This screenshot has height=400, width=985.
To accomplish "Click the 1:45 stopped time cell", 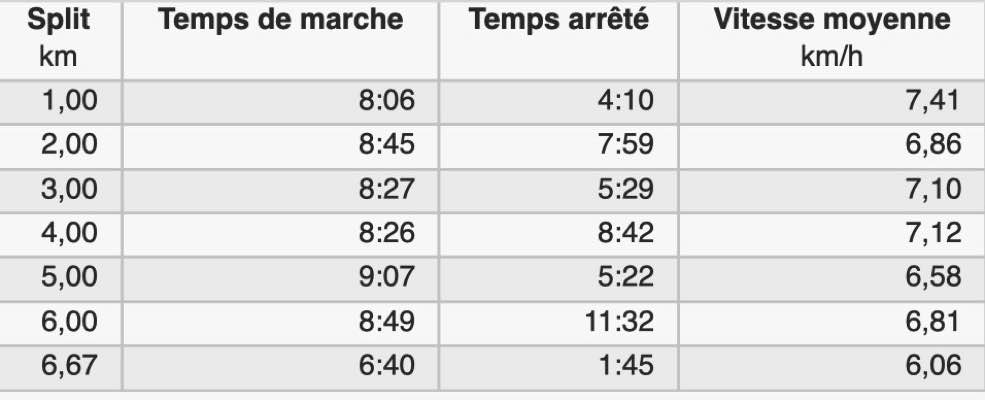I will coord(559,366).
